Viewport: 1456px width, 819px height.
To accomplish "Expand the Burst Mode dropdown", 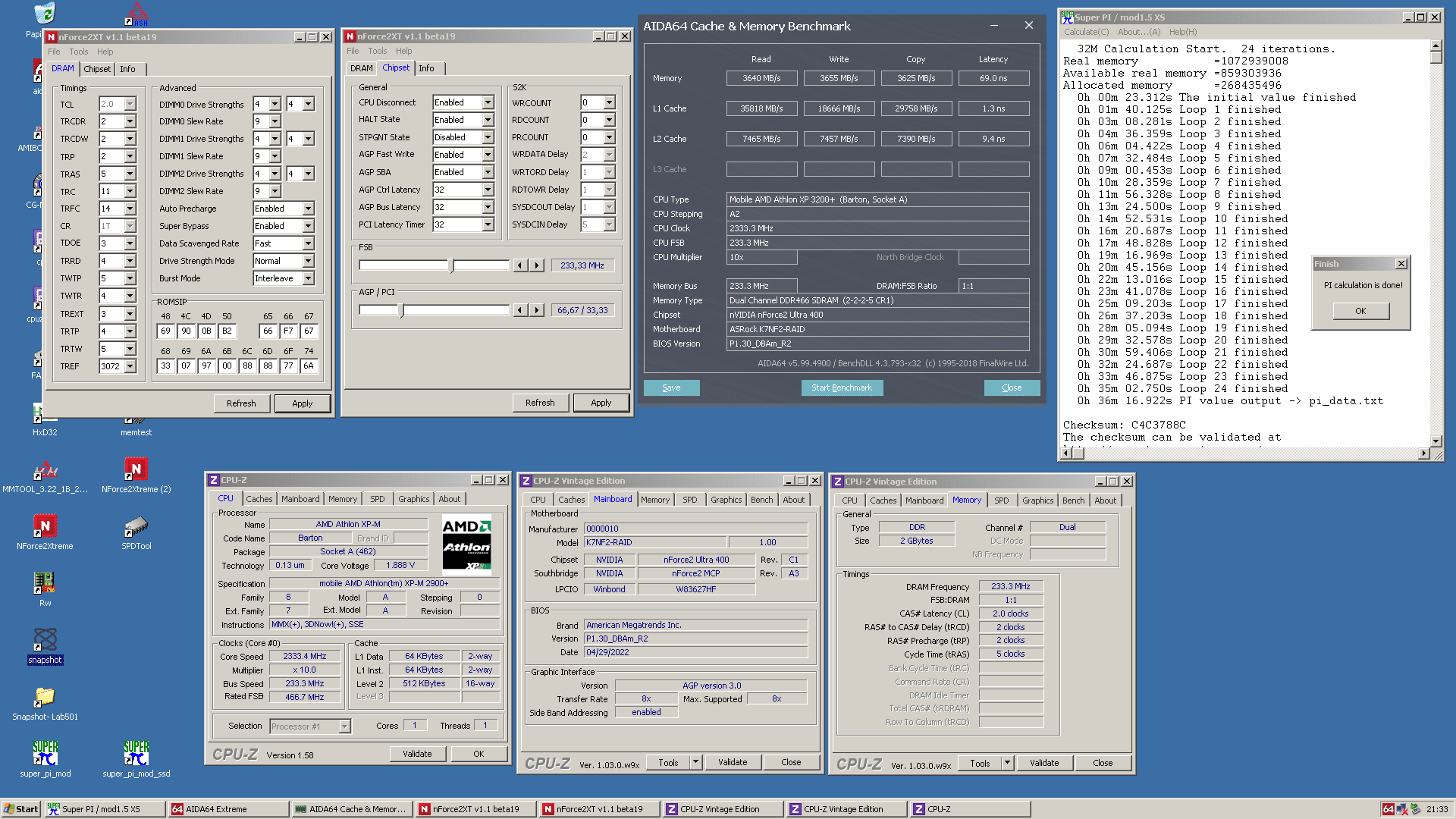I will (x=308, y=278).
